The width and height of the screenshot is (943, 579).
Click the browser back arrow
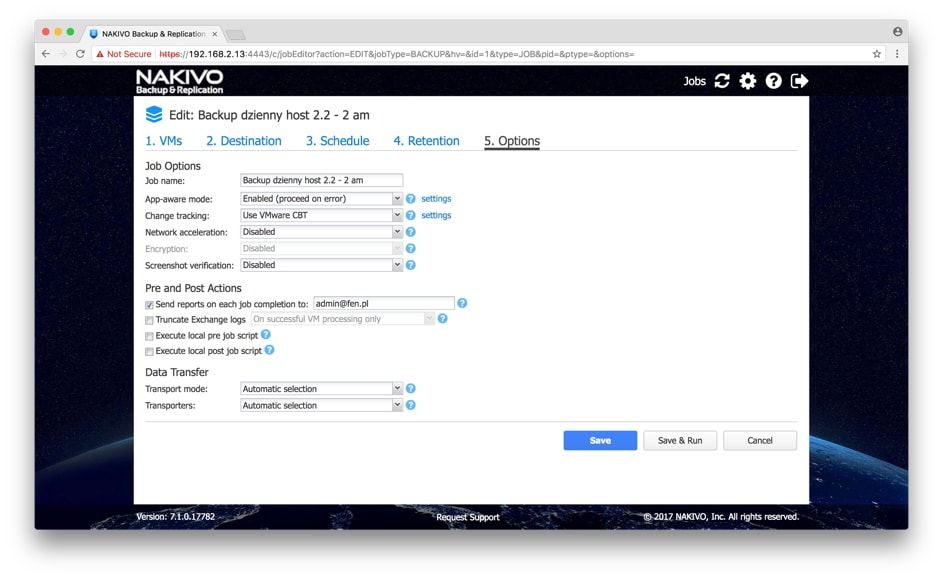tap(46, 54)
